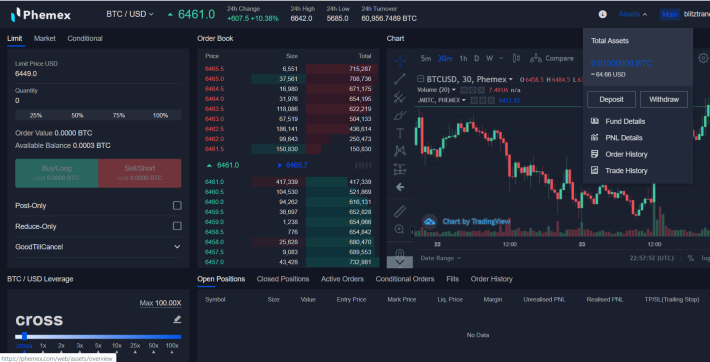Tick the Reduce-Only checkbox
Viewport: 710px width, 362px height.
(x=177, y=226)
